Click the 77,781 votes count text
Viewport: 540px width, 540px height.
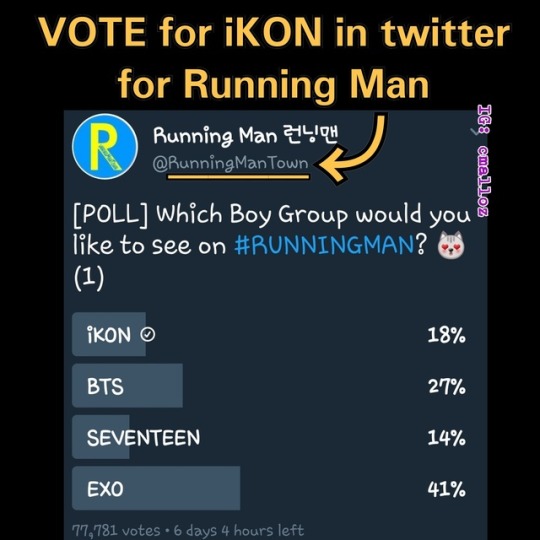[116, 530]
